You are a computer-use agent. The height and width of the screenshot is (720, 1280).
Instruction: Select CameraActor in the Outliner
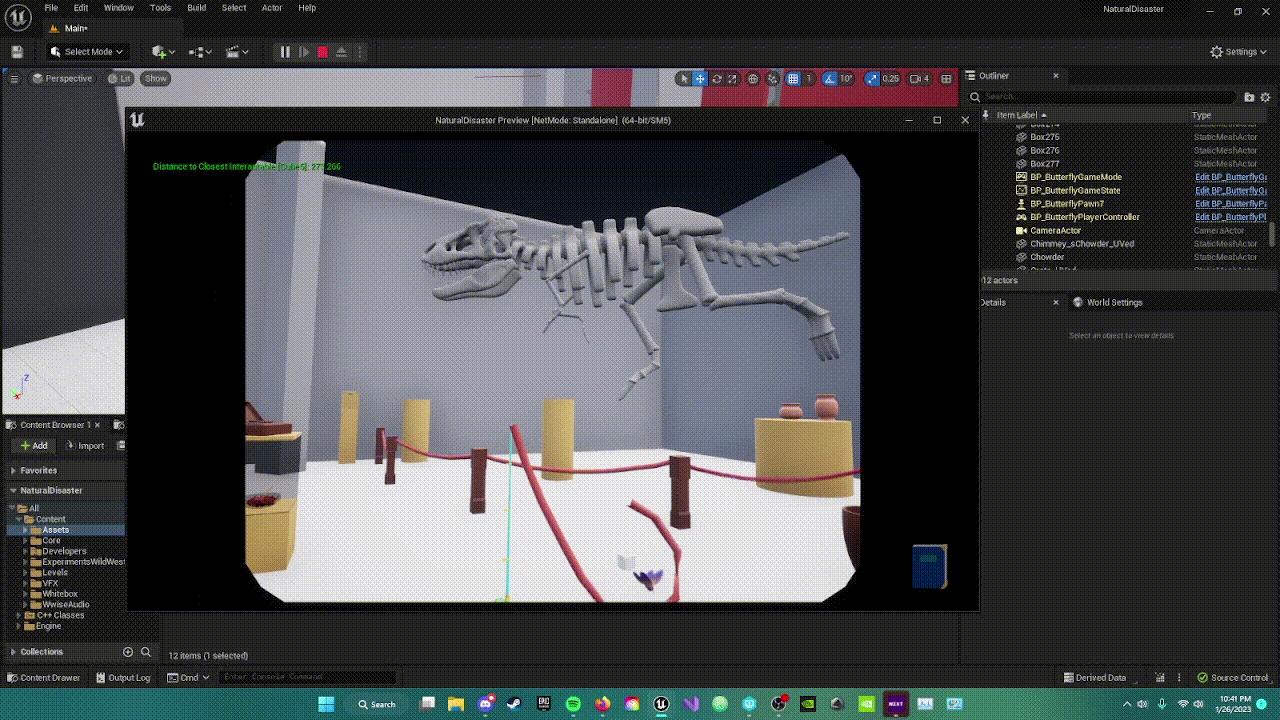1056,231
